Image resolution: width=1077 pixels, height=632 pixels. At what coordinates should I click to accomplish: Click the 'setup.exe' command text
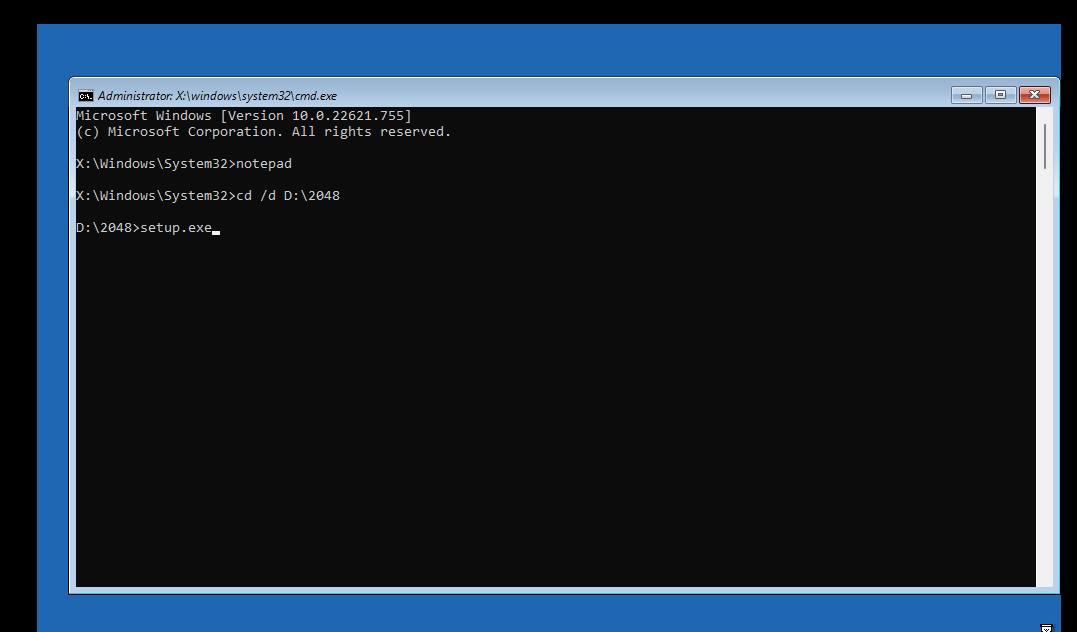tap(176, 227)
